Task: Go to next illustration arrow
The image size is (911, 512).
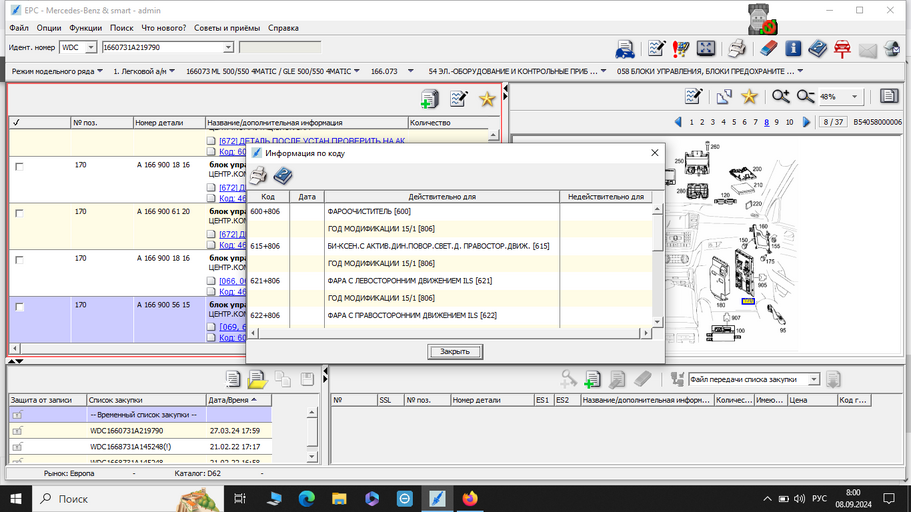Action: click(806, 122)
